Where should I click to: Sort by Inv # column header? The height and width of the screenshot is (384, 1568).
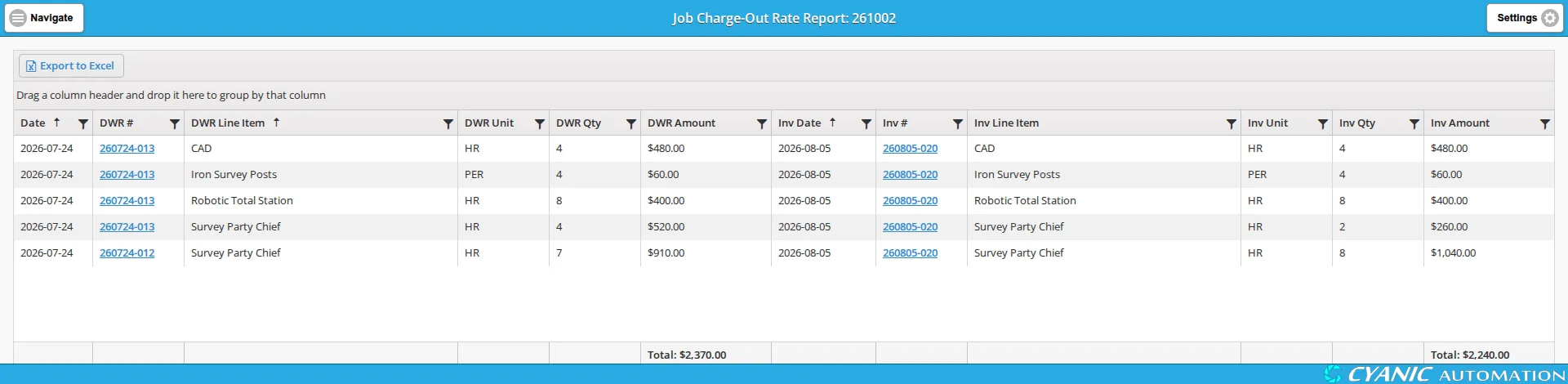click(895, 123)
